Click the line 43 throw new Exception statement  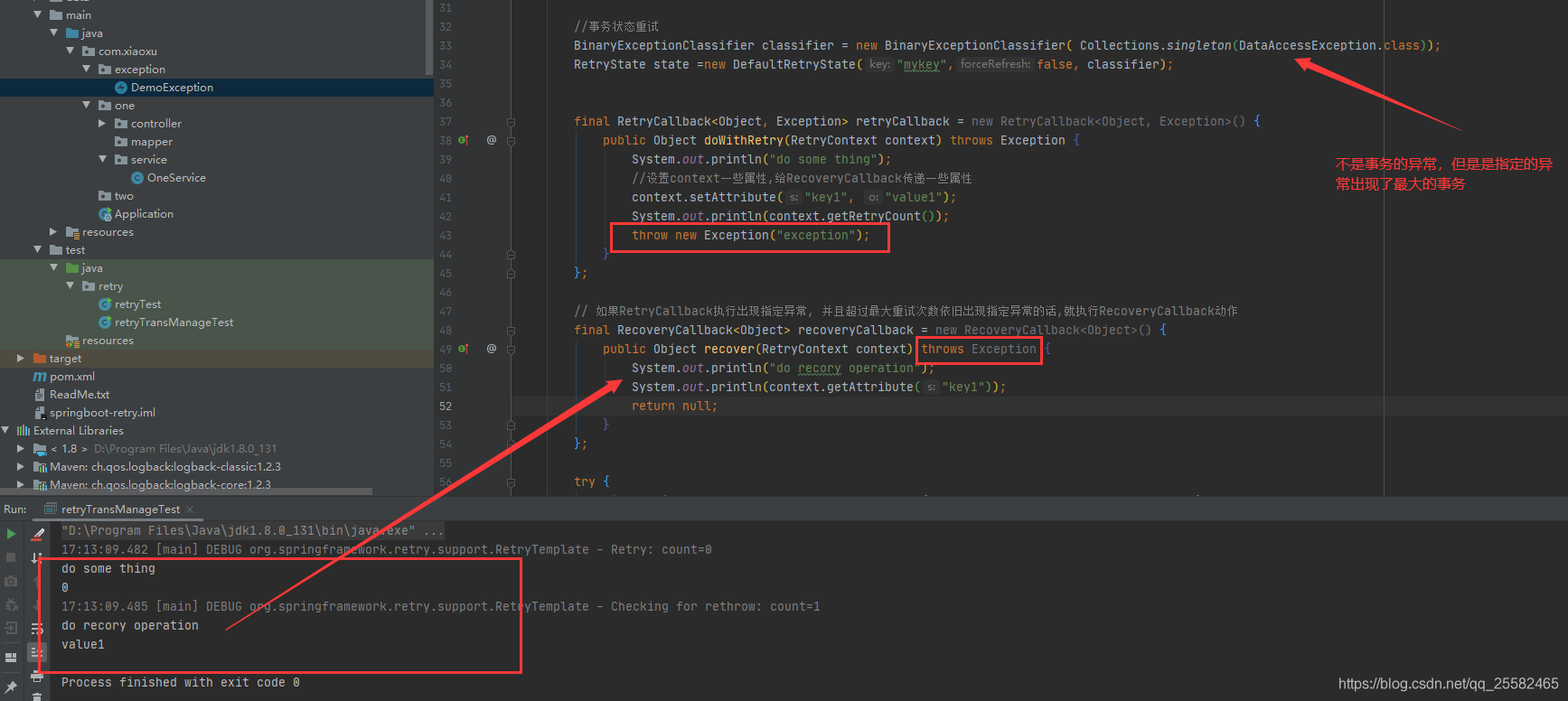tap(750, 235)
